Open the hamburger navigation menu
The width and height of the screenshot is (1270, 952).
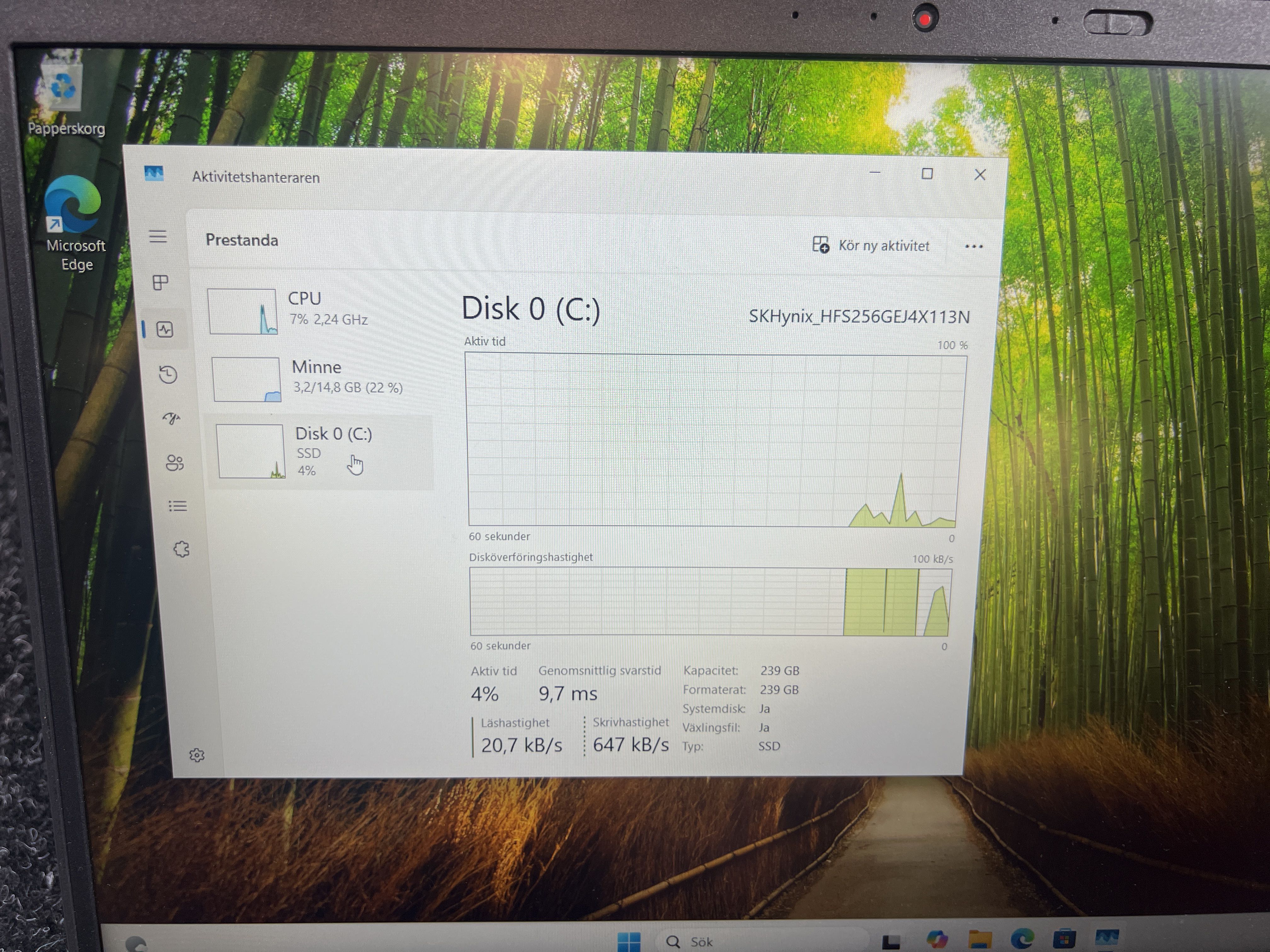click(158, 236)
